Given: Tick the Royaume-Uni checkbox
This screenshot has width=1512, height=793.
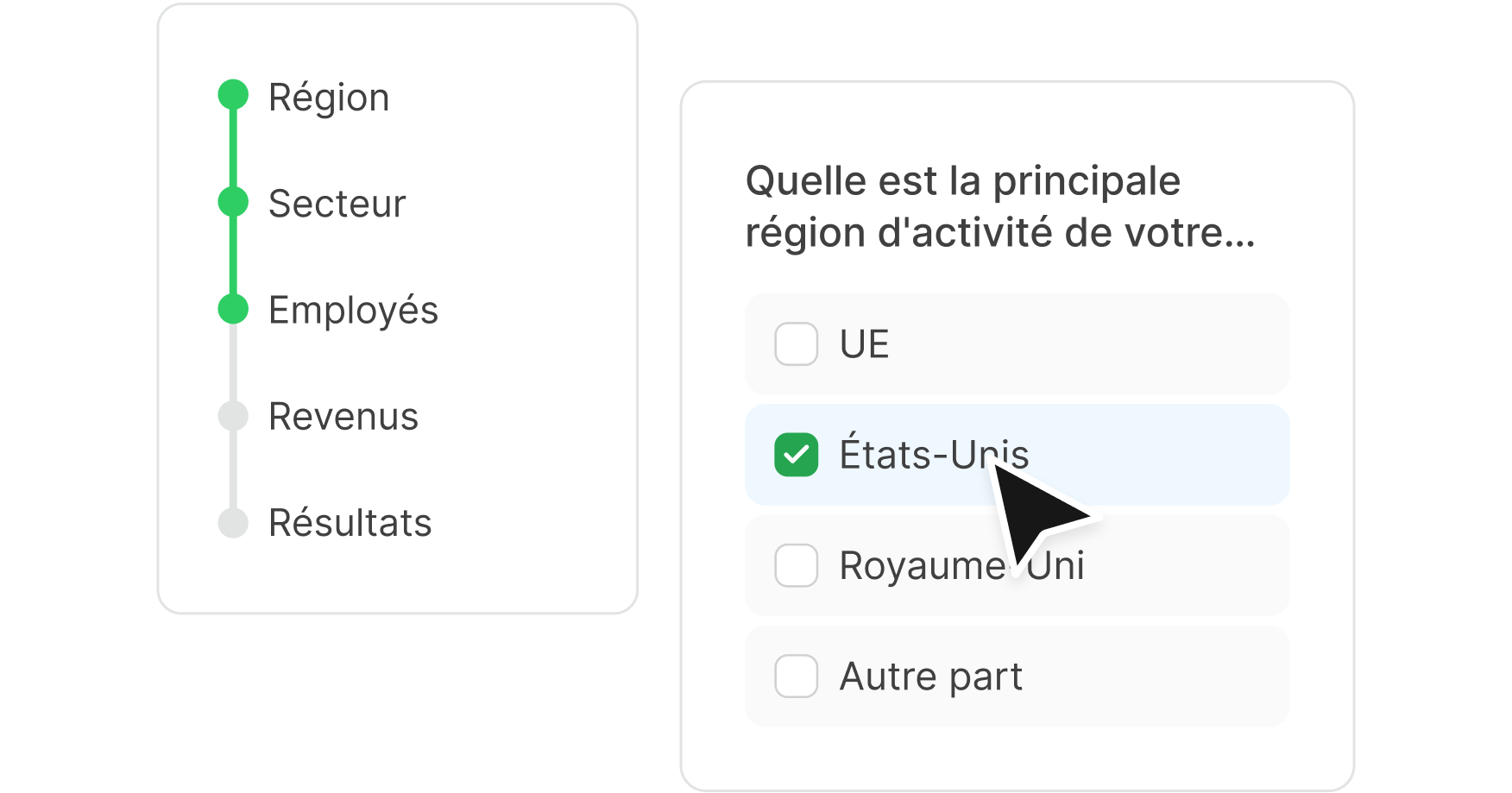Looking at the screenshot, I should (796, 565).
